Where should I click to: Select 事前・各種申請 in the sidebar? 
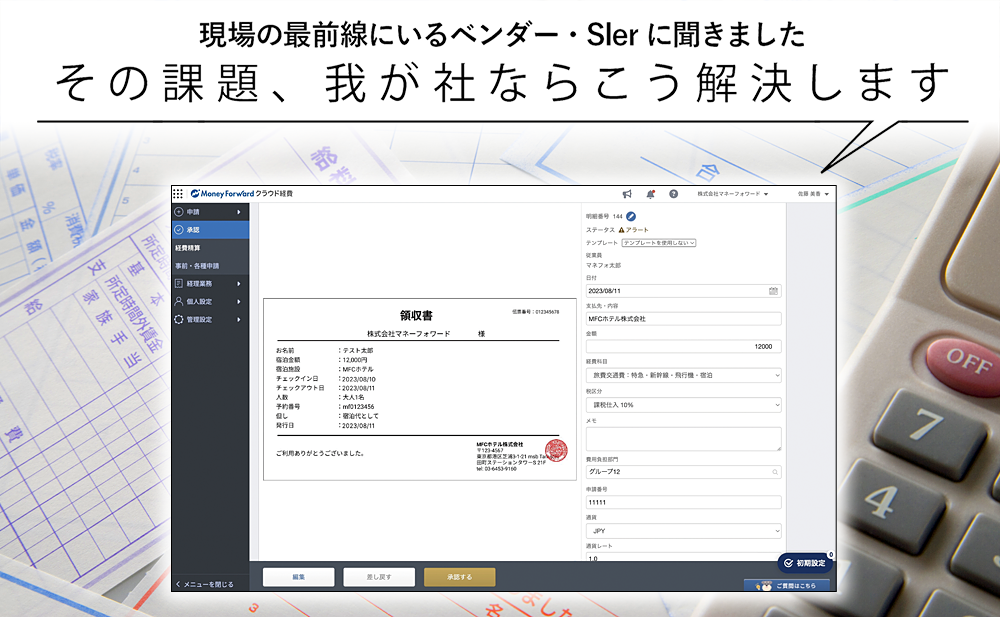[197, 266]
